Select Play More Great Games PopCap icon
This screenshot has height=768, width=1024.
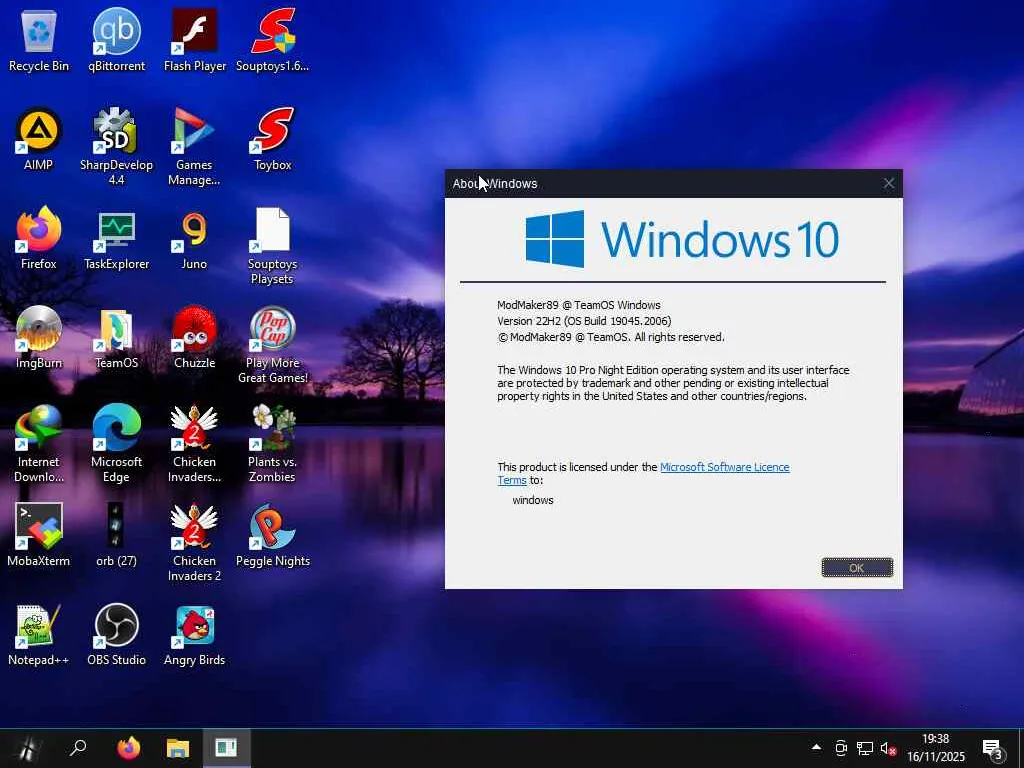tap(272, 345)
